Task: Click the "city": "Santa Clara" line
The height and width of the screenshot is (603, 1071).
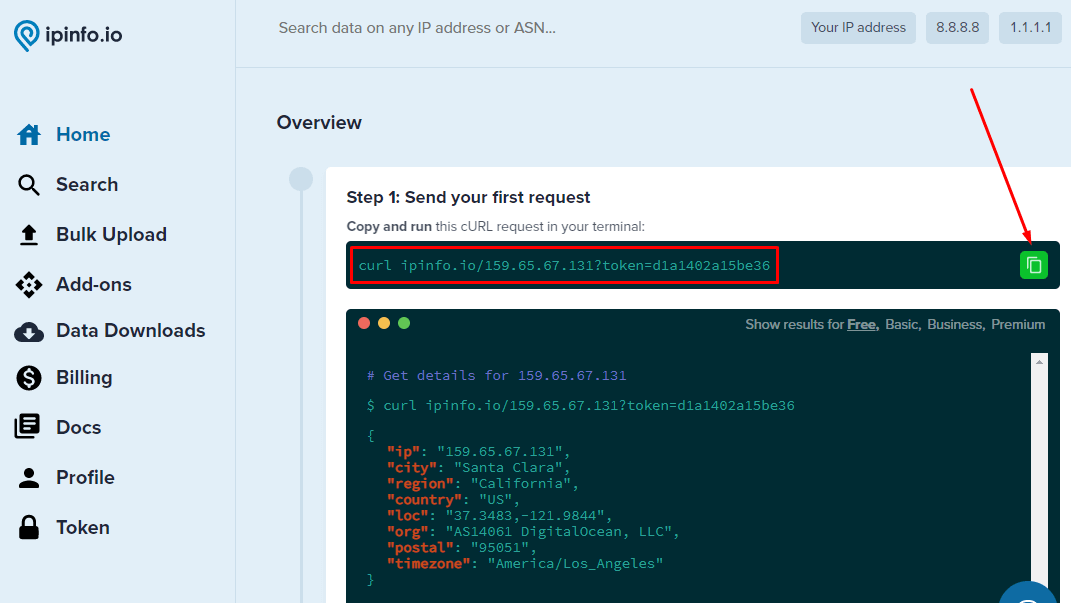Action: click(x=478, y=468)
